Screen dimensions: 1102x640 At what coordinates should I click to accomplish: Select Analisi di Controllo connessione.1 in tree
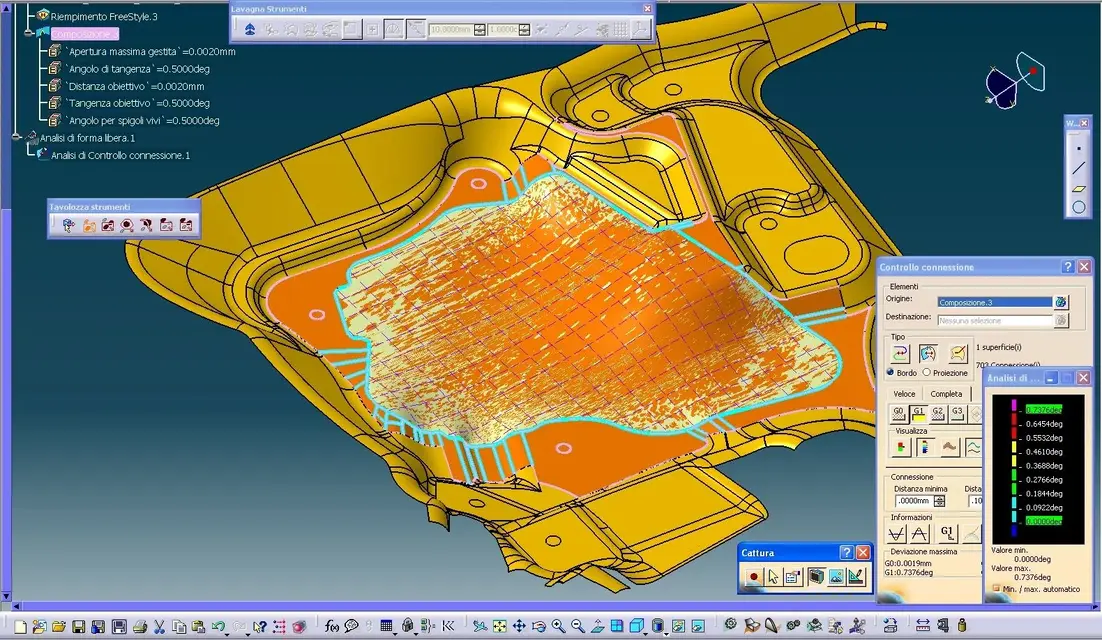[x=119, y=155]
